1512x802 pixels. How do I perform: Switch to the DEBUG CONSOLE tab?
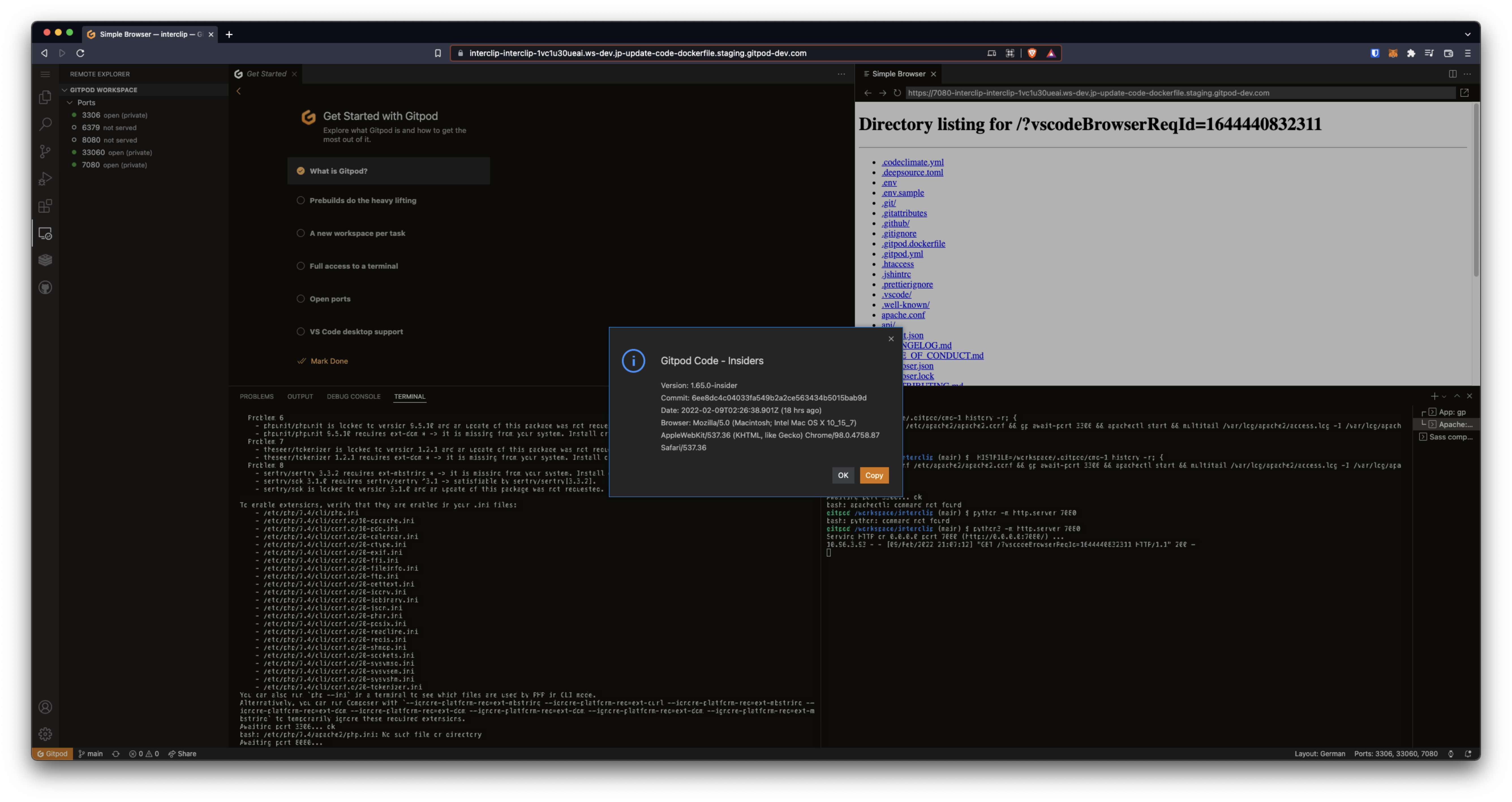click(x=353, y=396)
